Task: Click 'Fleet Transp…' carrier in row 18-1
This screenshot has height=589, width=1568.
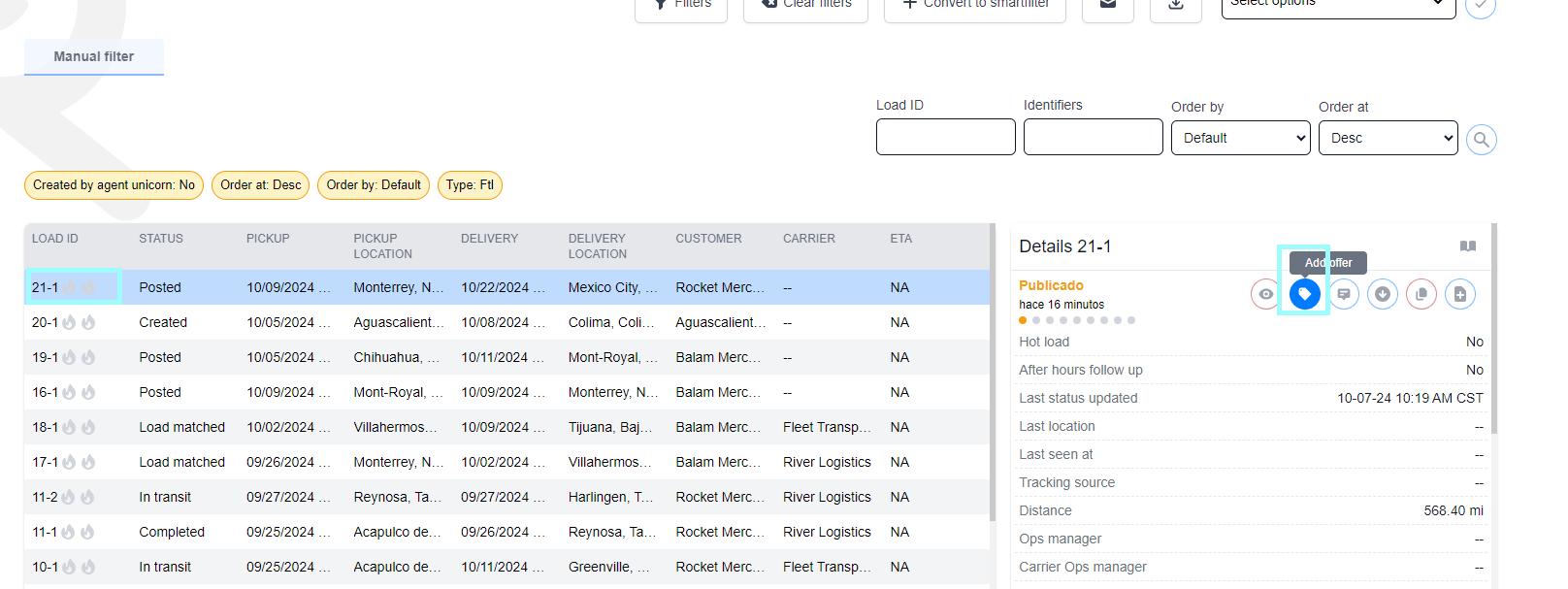Action: (827, 427)
